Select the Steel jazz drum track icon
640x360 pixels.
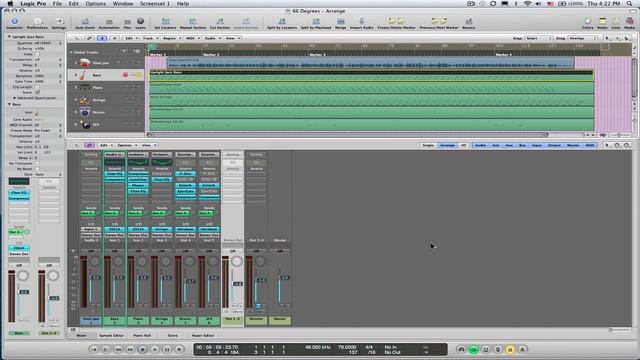[84, 63]
